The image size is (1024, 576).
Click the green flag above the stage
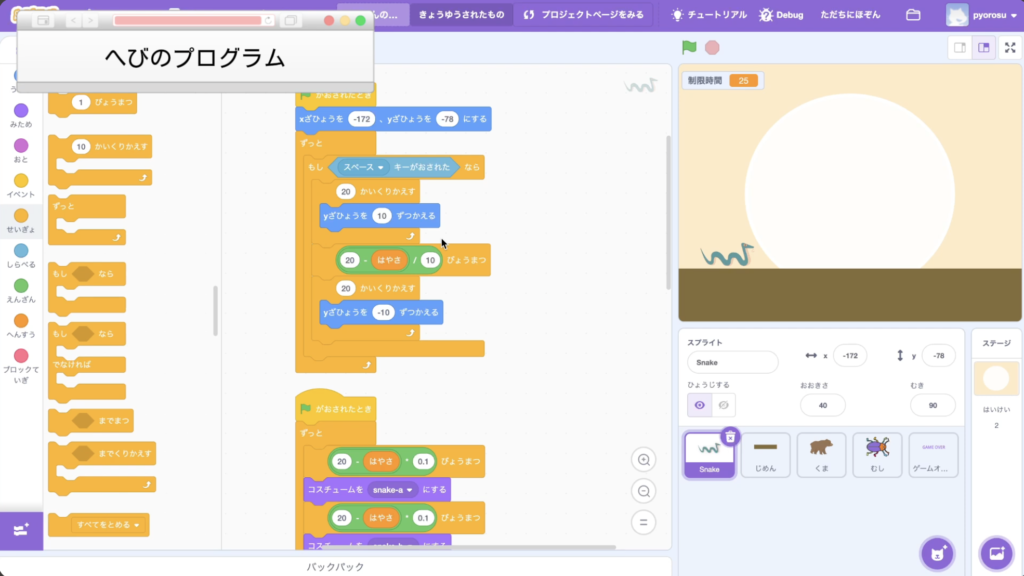coord(688,47)
